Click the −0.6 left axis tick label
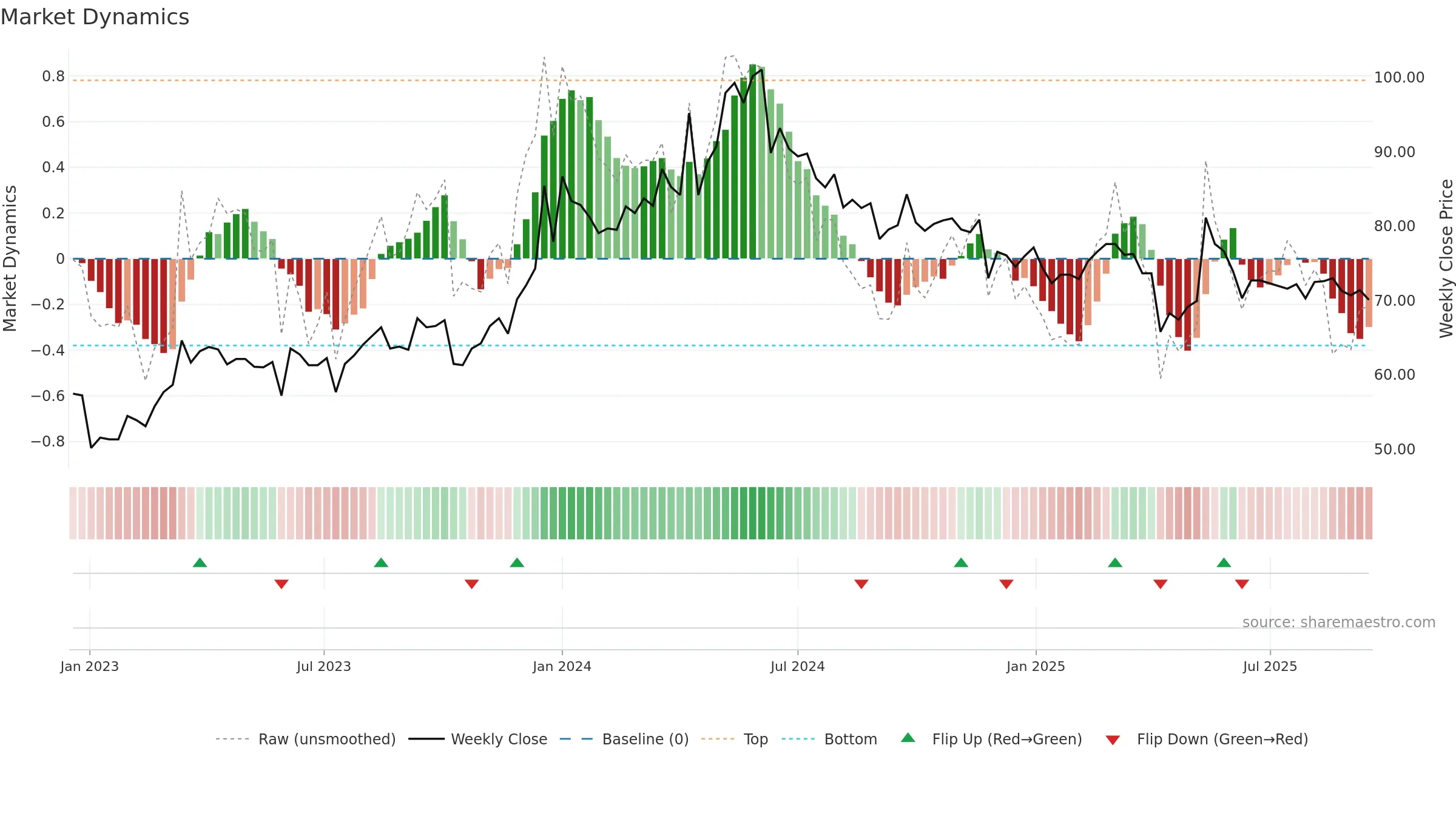Image resolution: width=1456 pixels, height=819 pixels. (48, 396)
